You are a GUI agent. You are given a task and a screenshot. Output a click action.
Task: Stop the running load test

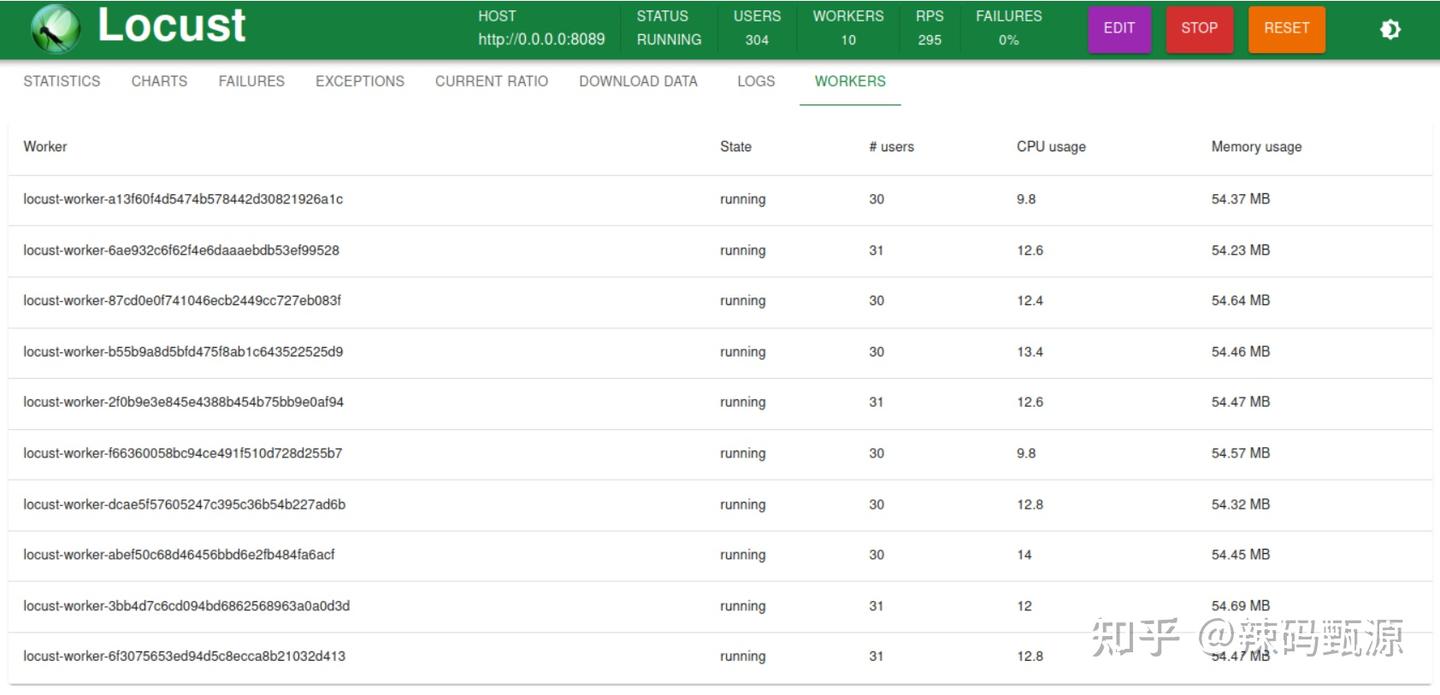click(1199, 29)
